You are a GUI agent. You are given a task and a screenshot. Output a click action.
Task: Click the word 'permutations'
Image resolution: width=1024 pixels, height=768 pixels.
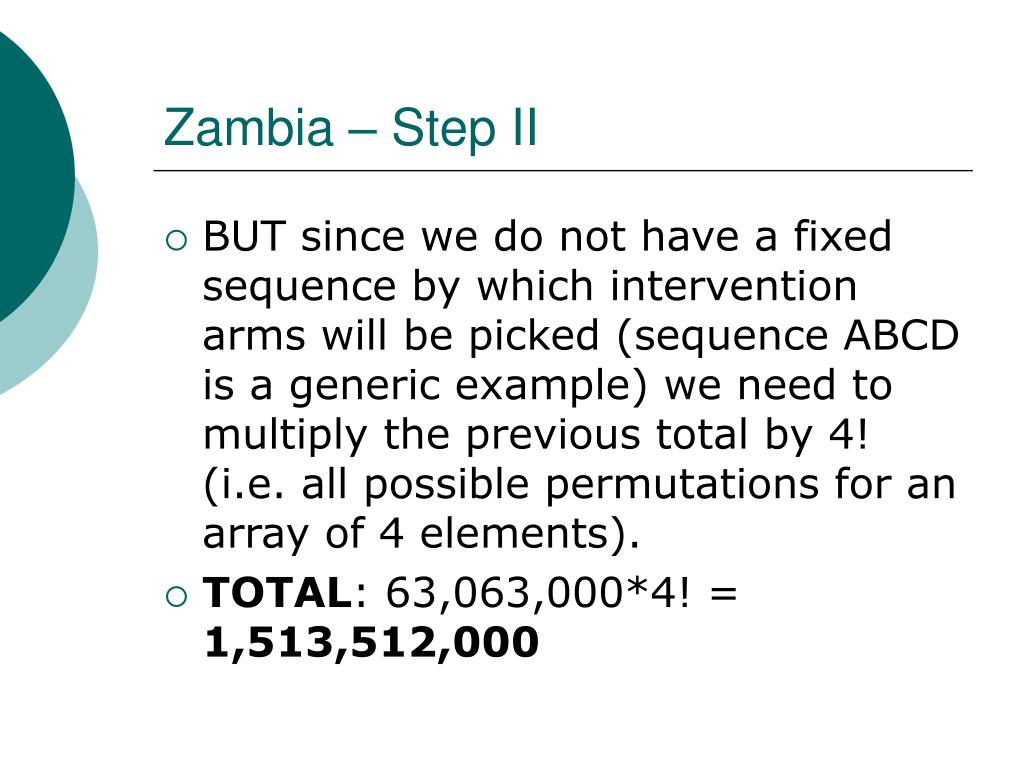point(682,487)
